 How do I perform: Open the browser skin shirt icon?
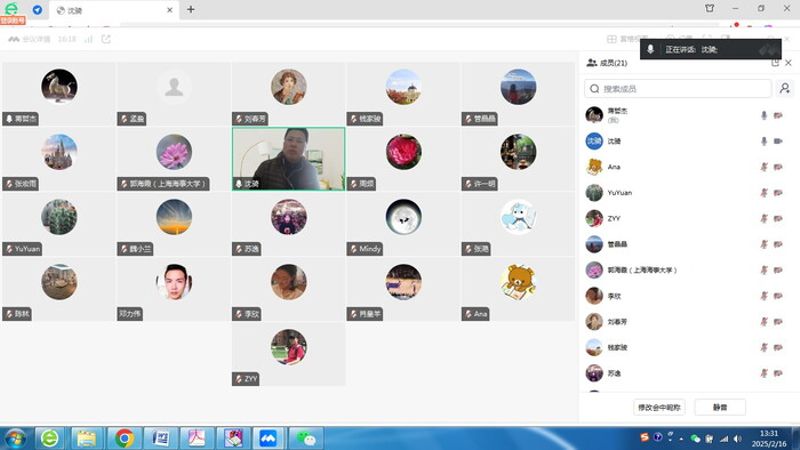710,9
